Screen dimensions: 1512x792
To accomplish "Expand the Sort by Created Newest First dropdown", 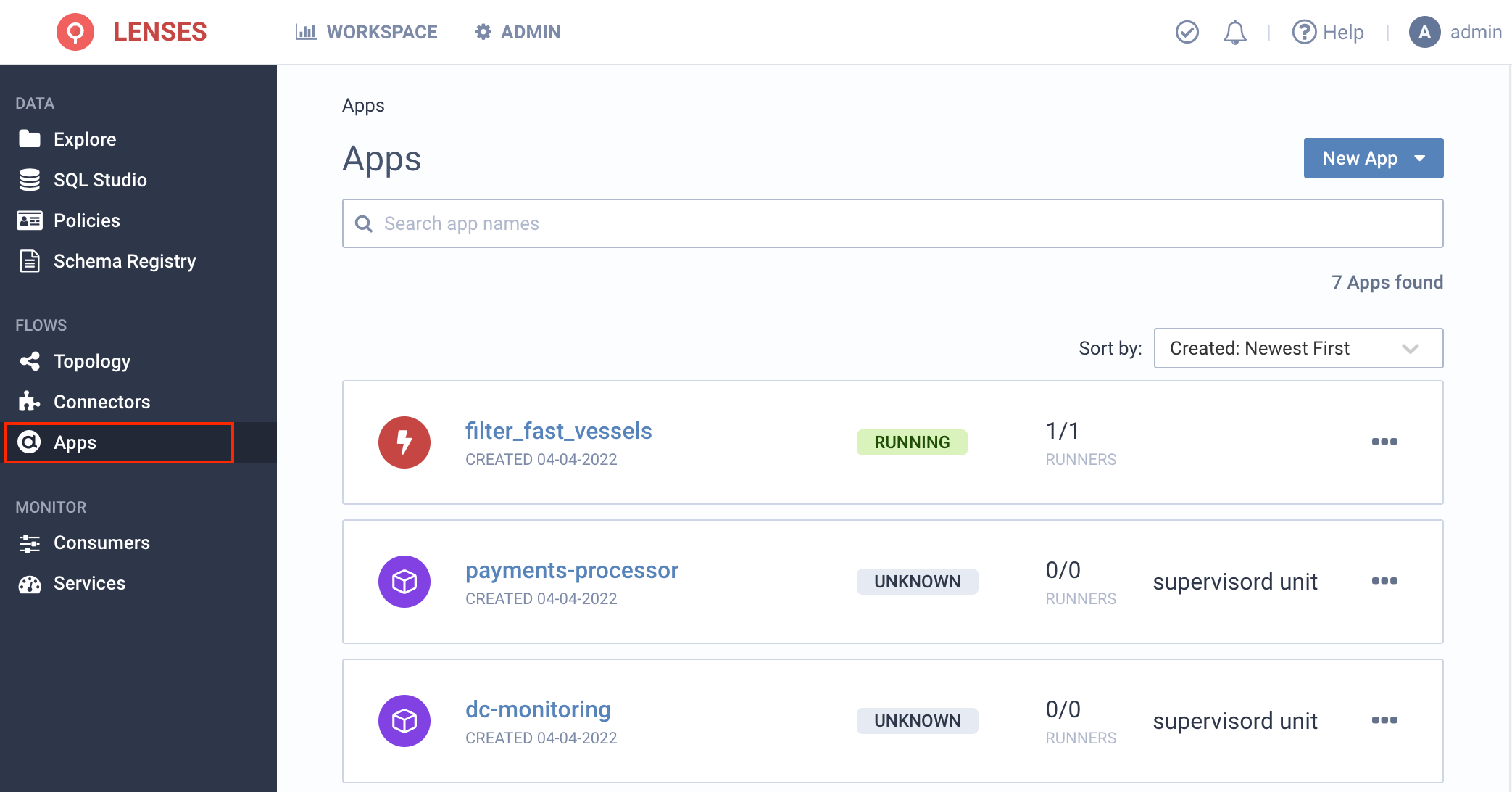I will pos(1297,348).
